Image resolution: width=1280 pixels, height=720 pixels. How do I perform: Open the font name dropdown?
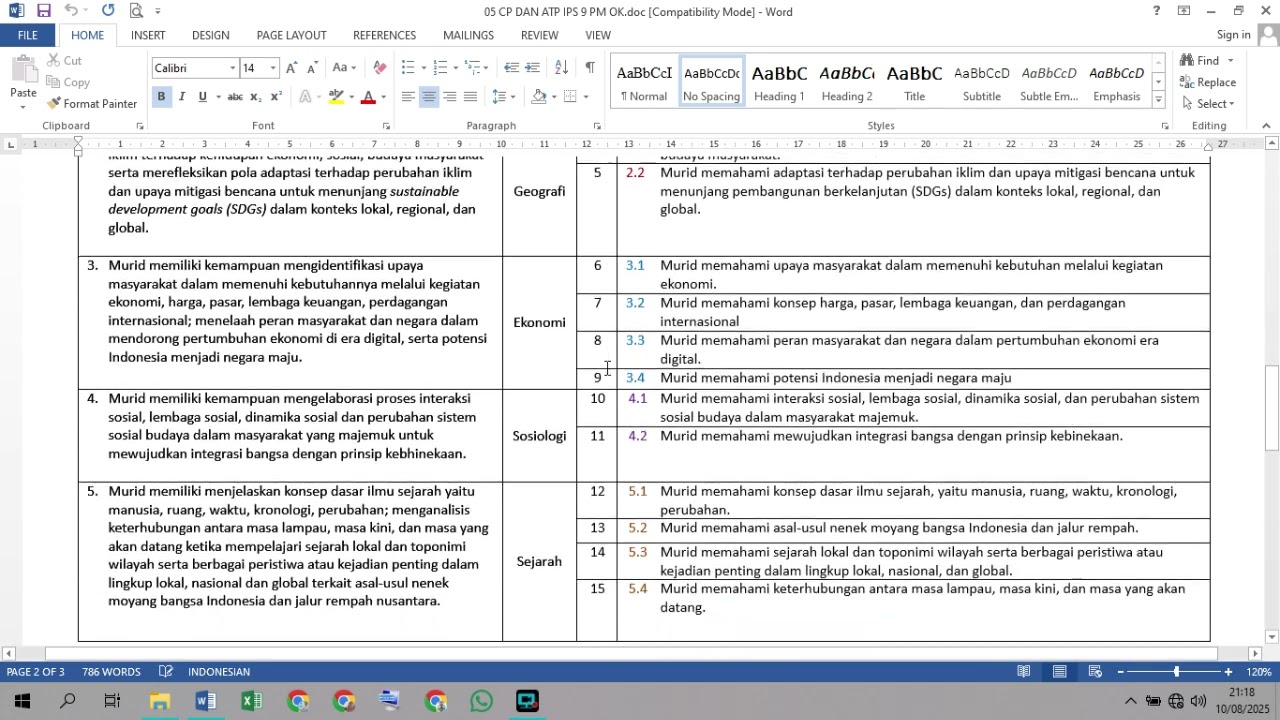tap(233, 68)
